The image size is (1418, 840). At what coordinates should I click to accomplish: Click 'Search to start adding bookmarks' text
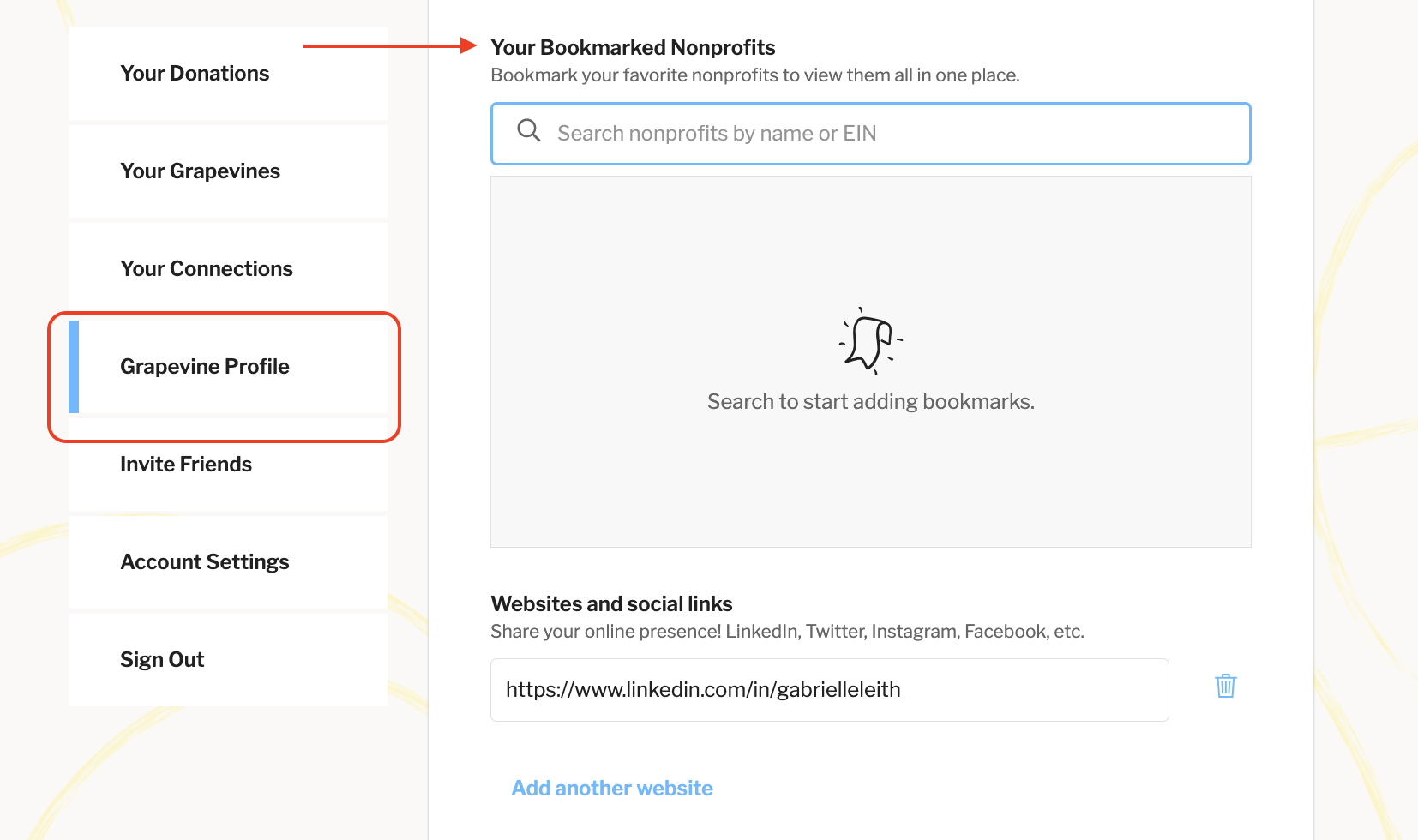pyautogui.click(x=870, y=402)
